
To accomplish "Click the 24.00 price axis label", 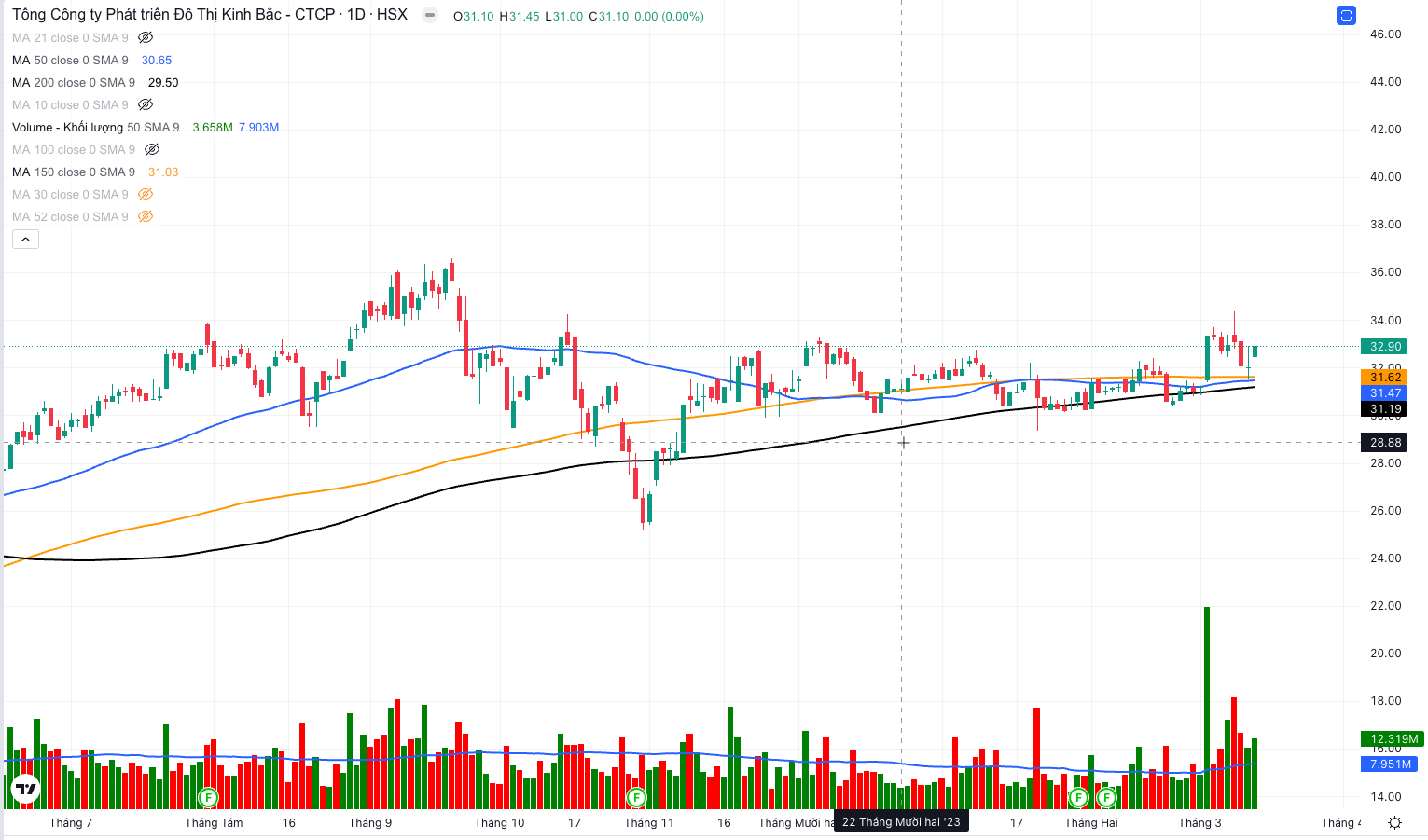I will click(x=1385, y=558).
